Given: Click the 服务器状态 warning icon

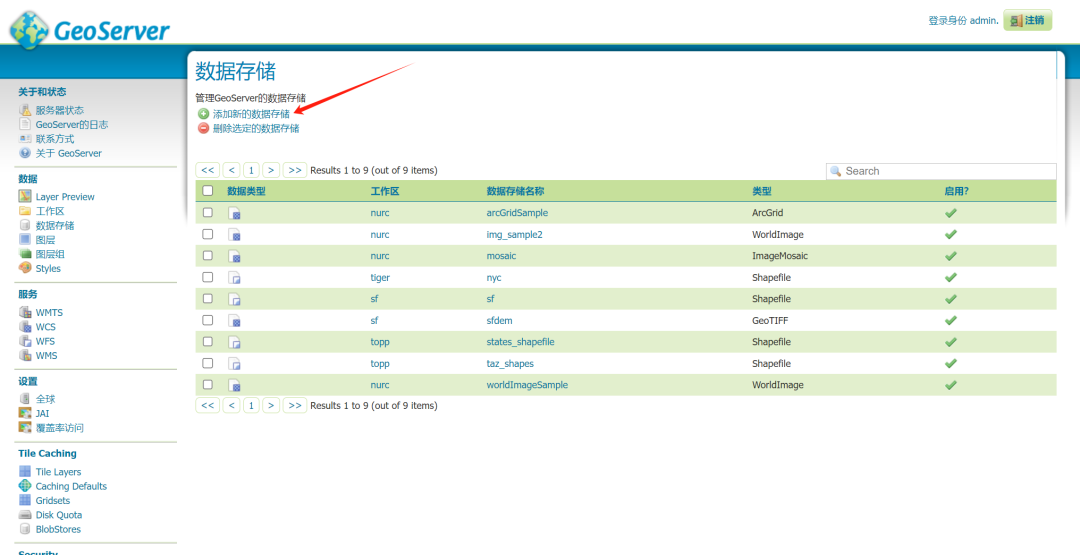Looking at the screenshot, I should 25,110.
